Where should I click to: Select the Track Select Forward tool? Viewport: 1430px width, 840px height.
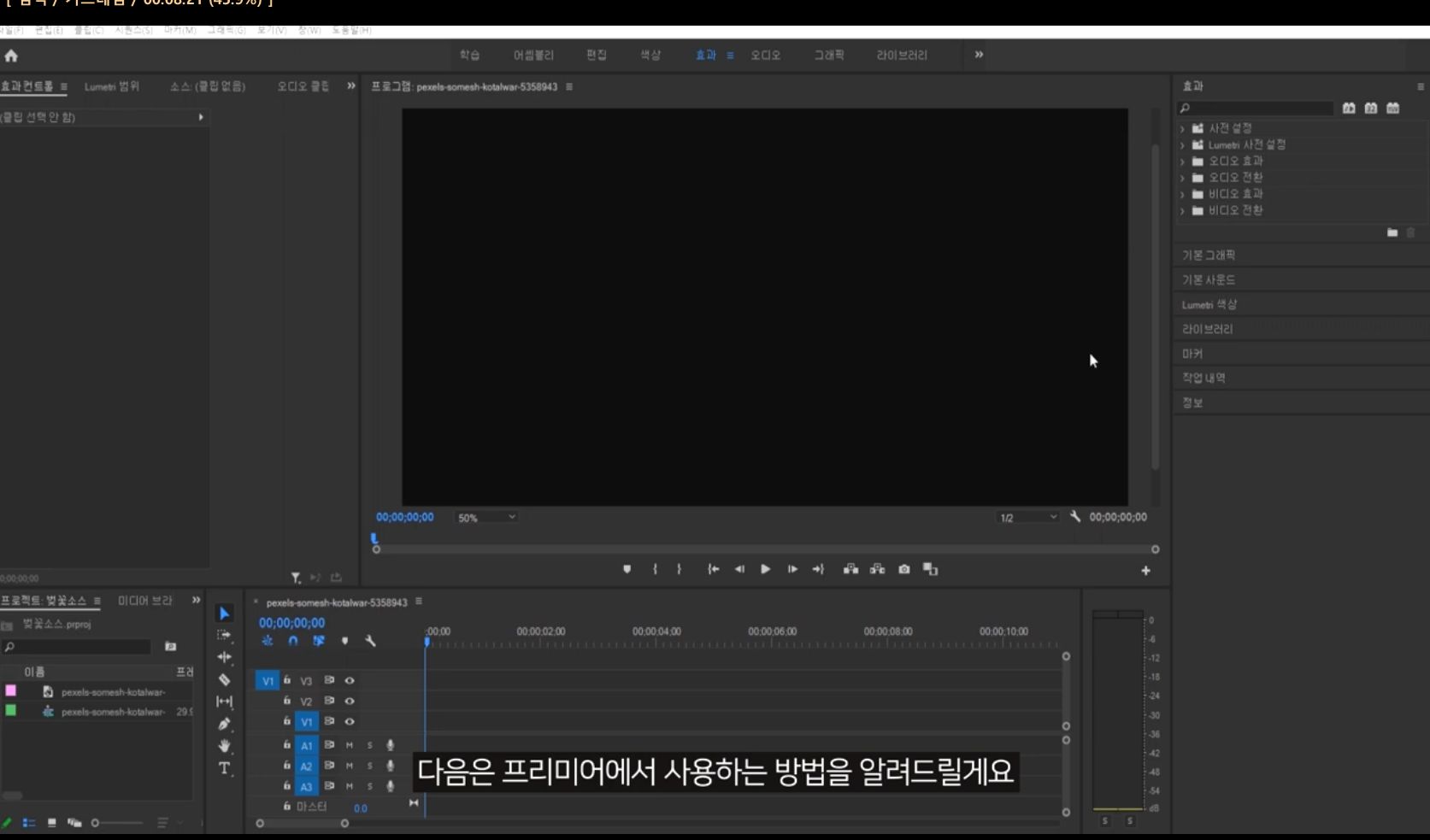(224, 635)
